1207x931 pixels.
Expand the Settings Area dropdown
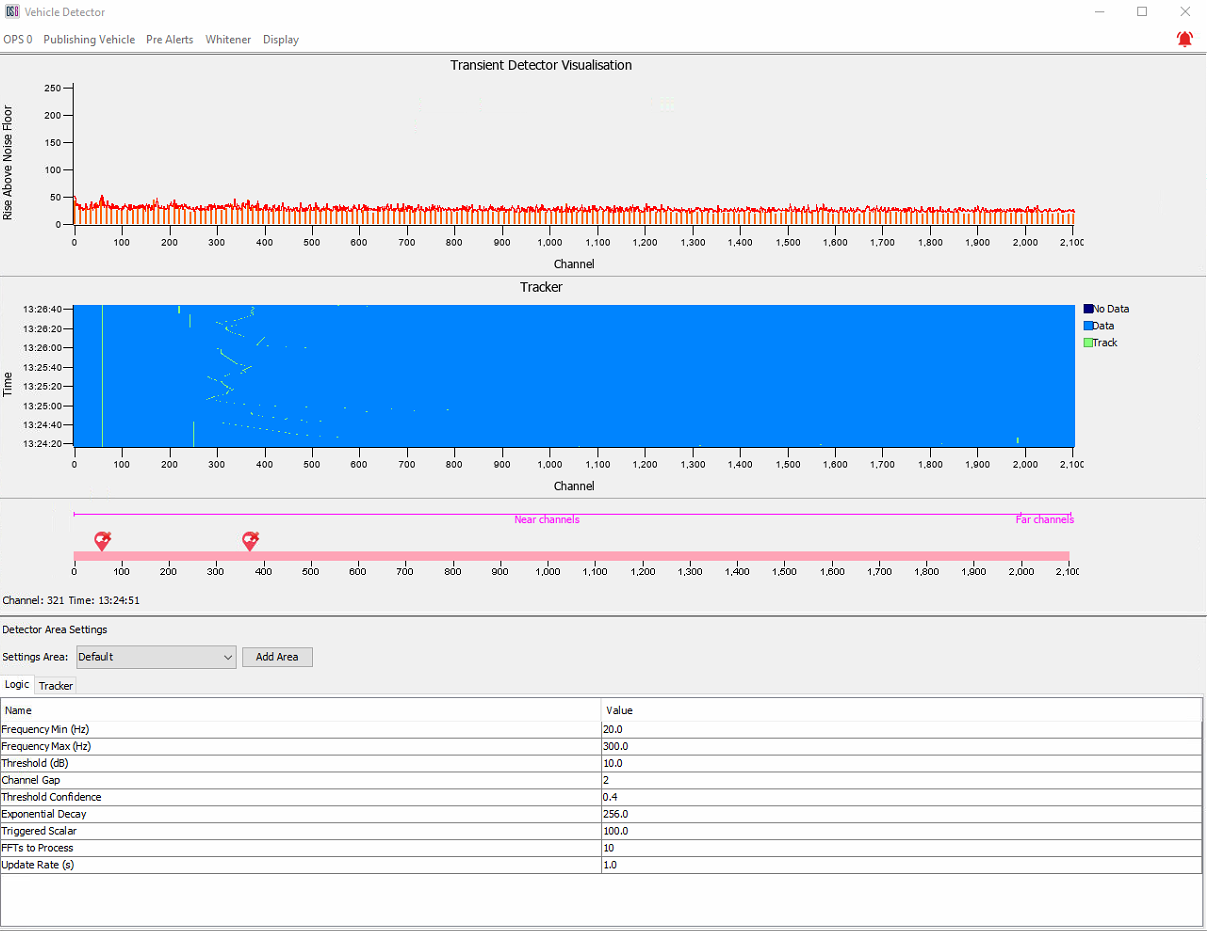(x=227, y=657)
